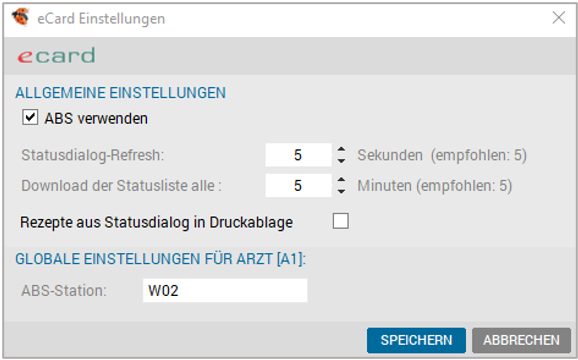This screenshot has width=578, height=360.
Task: Focus the Statusdialog-Refresh number field
Action: [298, 155]
